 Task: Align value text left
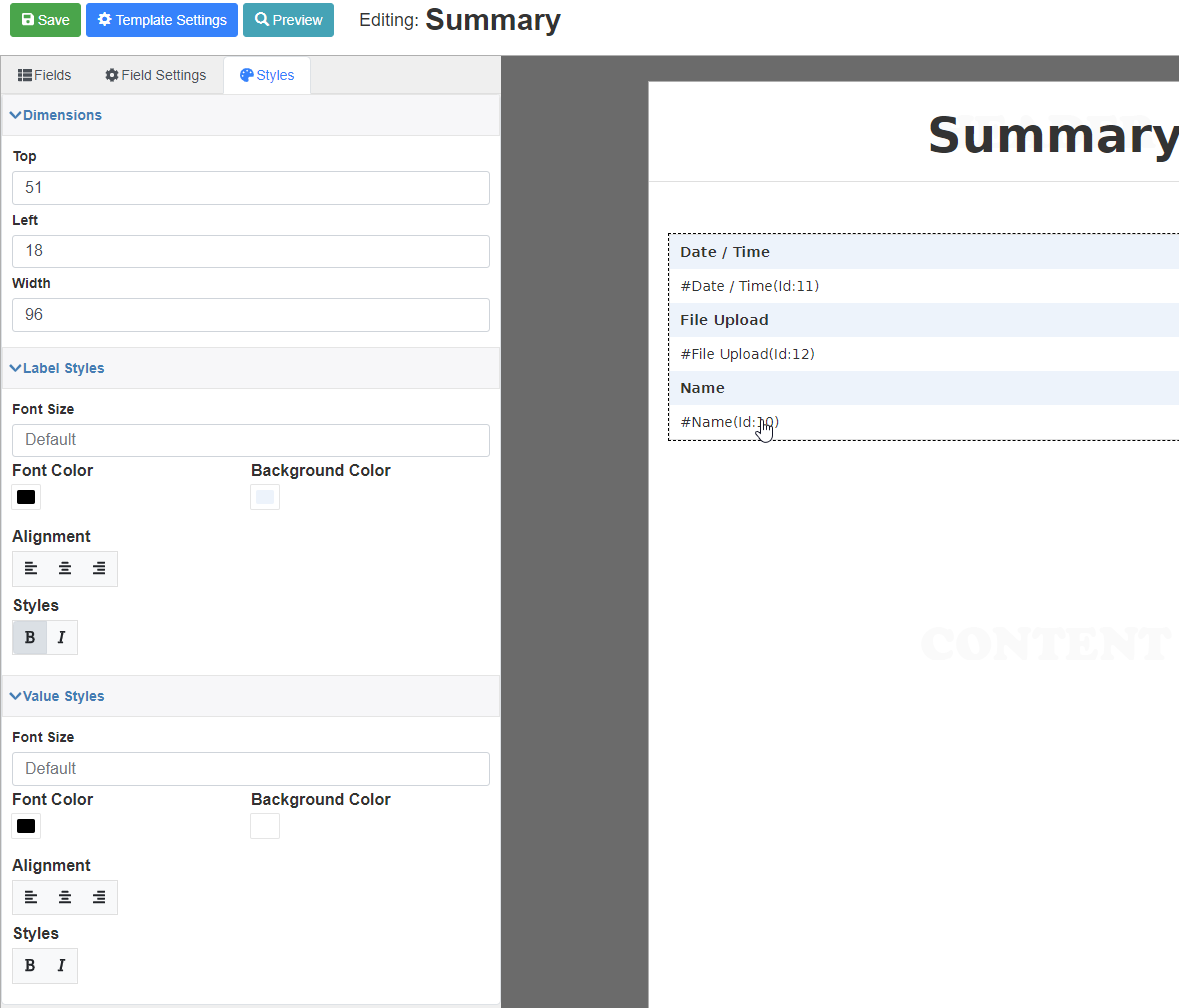coord(31,897)
